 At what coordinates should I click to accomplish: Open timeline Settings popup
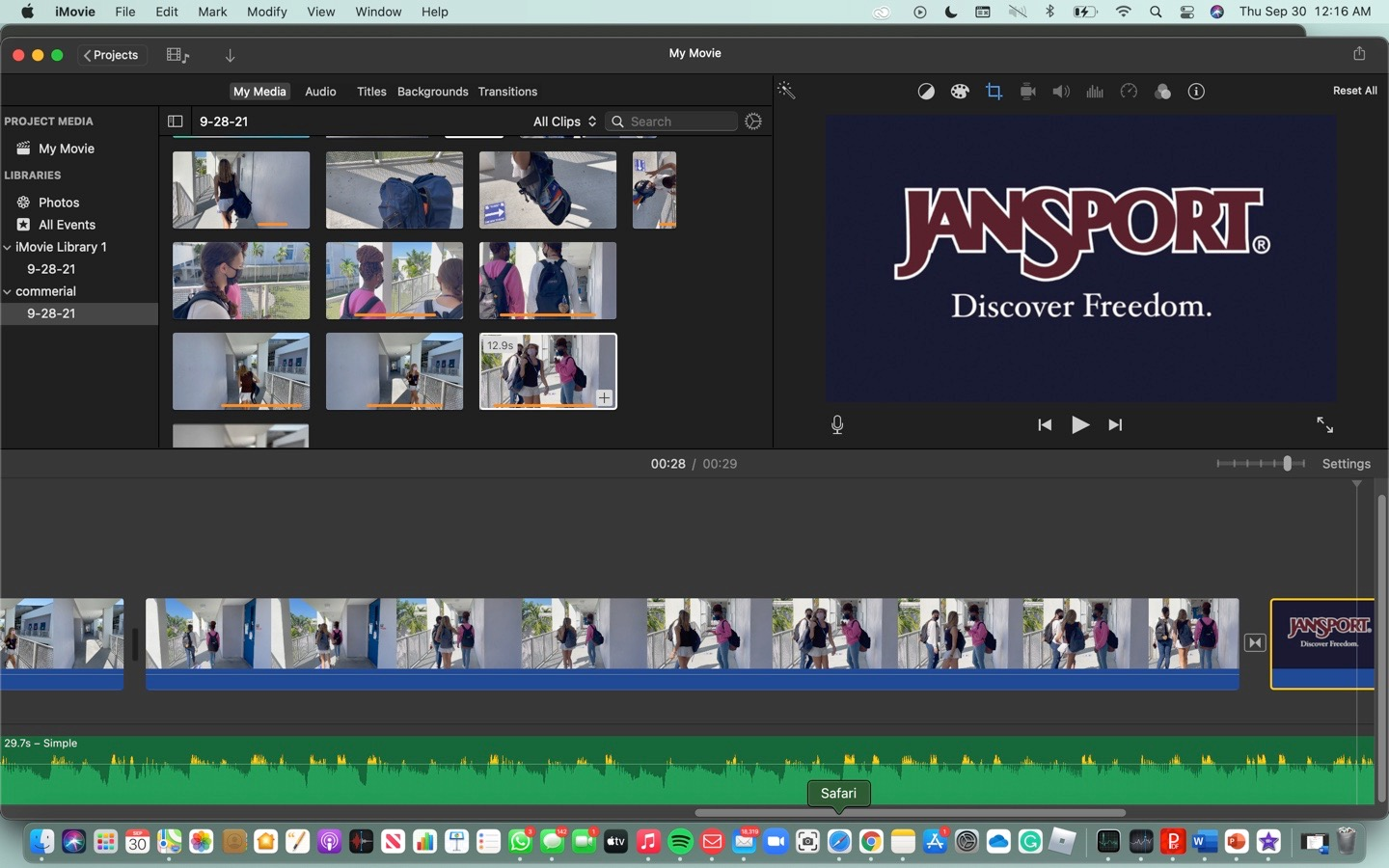point(1346,464)
